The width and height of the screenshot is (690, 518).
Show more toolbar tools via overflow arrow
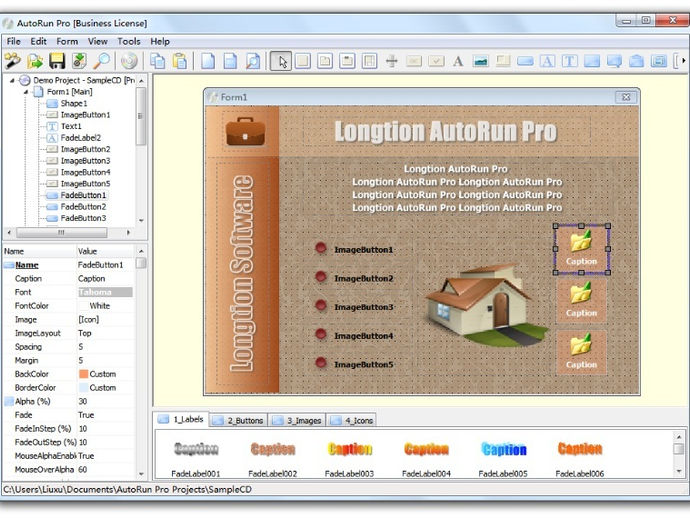(x=683, y=61)
